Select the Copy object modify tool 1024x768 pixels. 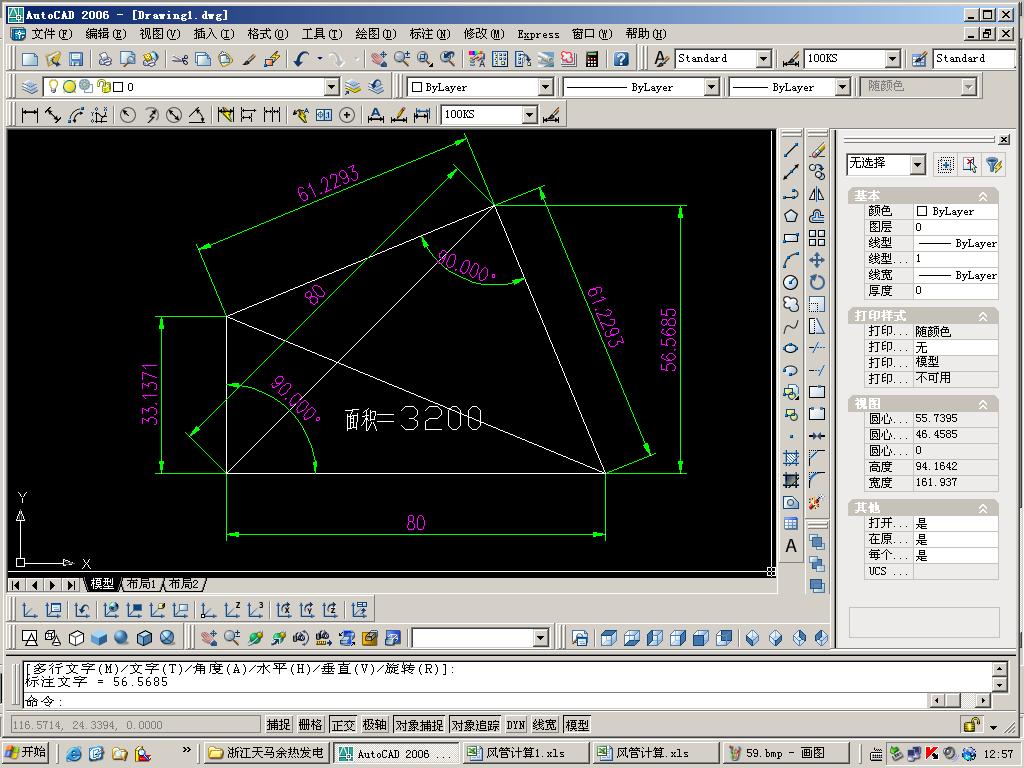(817, 172)
